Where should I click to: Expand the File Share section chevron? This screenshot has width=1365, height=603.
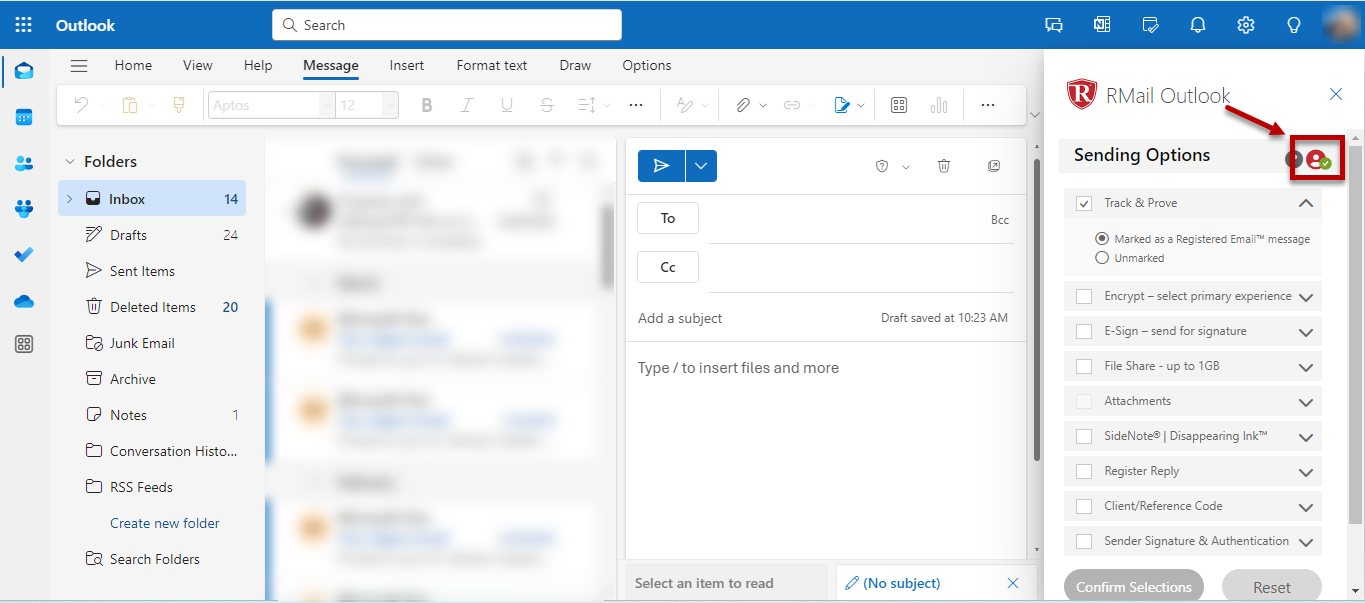click(x=1306, y=367)
